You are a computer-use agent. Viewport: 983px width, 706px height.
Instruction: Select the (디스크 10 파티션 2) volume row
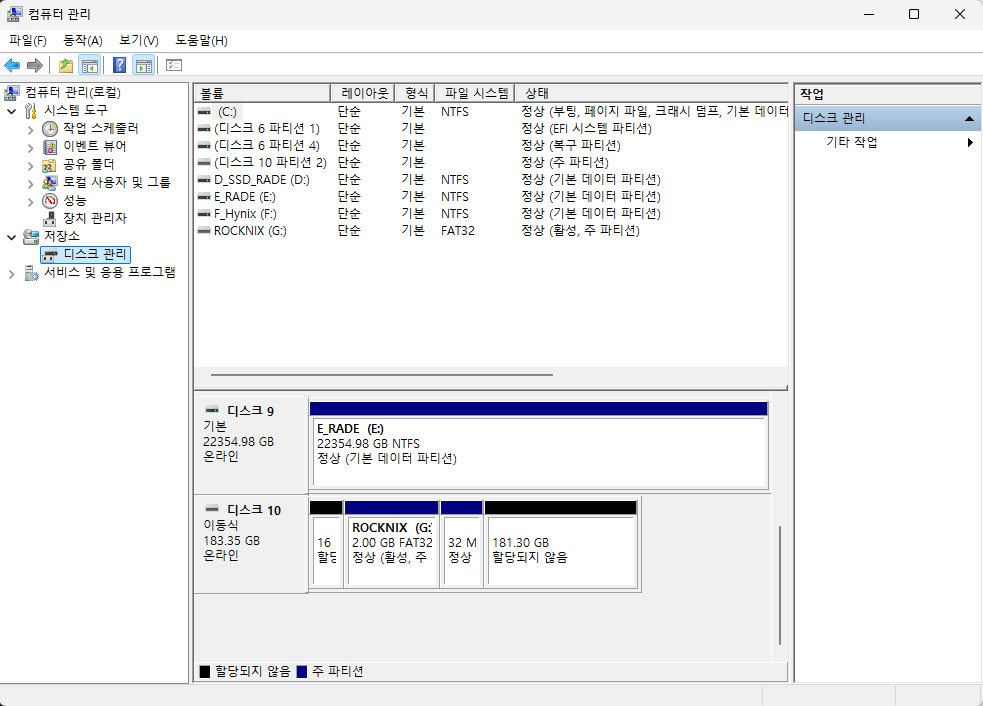tap(491, 162)
